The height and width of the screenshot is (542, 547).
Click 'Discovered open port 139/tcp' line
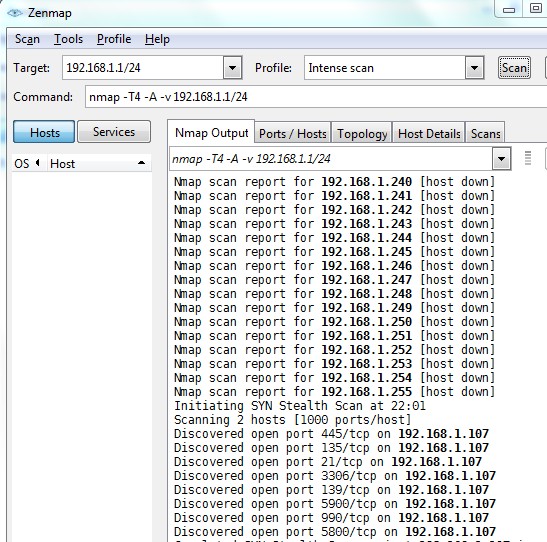tap(331, 490)
